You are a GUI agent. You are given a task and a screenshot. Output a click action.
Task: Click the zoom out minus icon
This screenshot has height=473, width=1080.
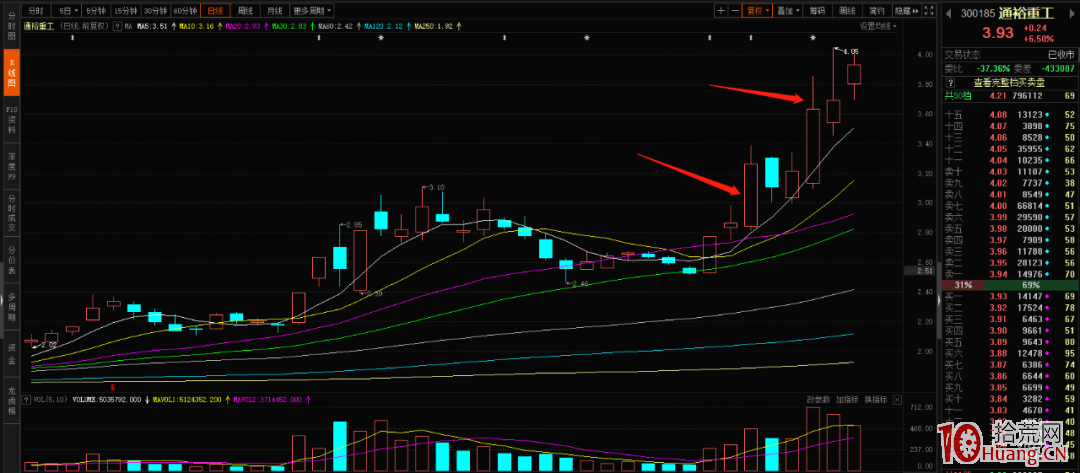coord(735,10)
